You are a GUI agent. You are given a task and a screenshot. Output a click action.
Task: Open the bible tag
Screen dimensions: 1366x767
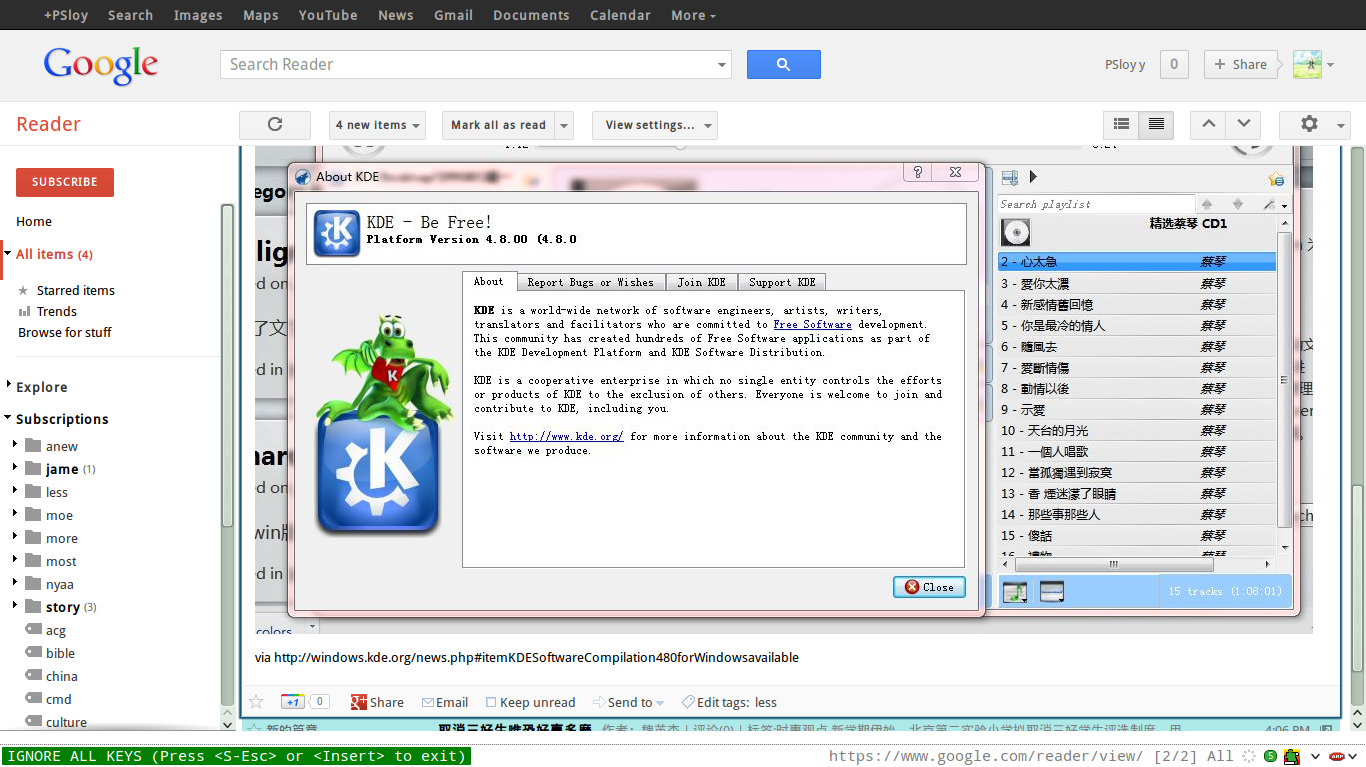(60, 653)
